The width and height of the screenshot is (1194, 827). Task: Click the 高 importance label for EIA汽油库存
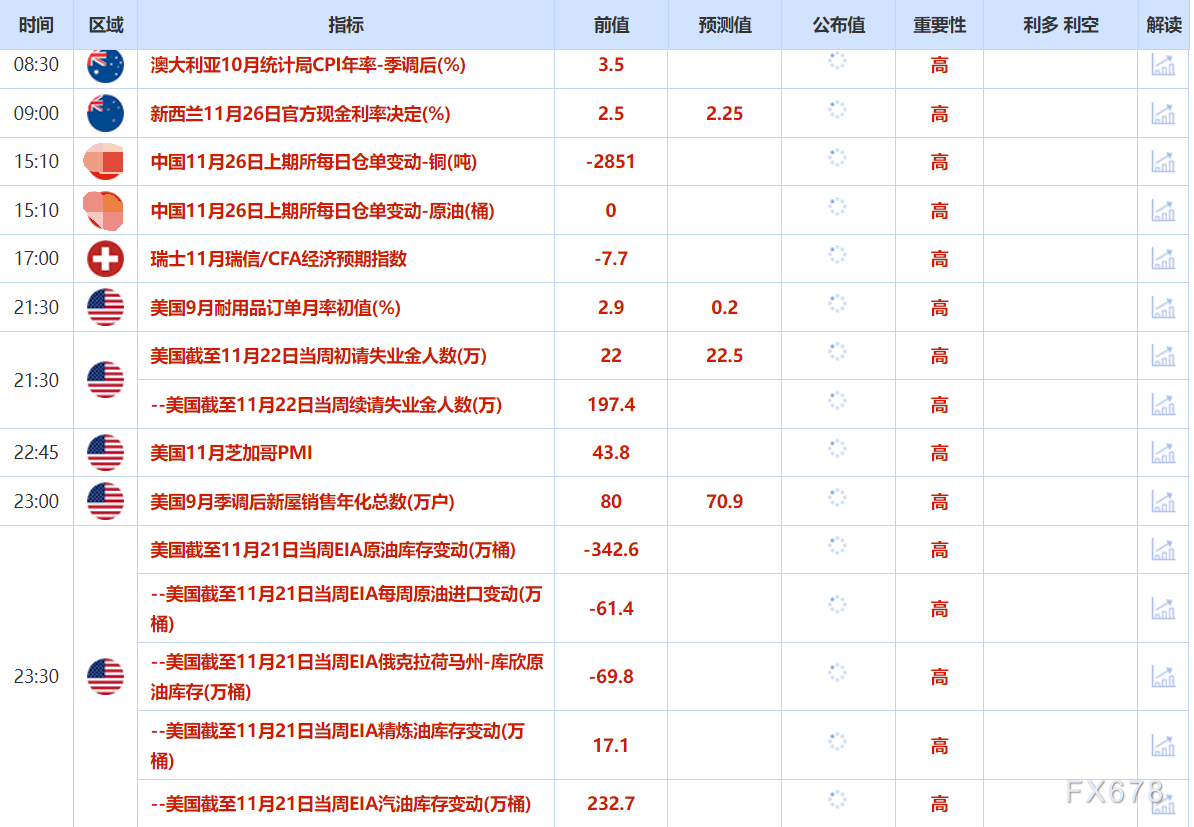click(938, 804)
